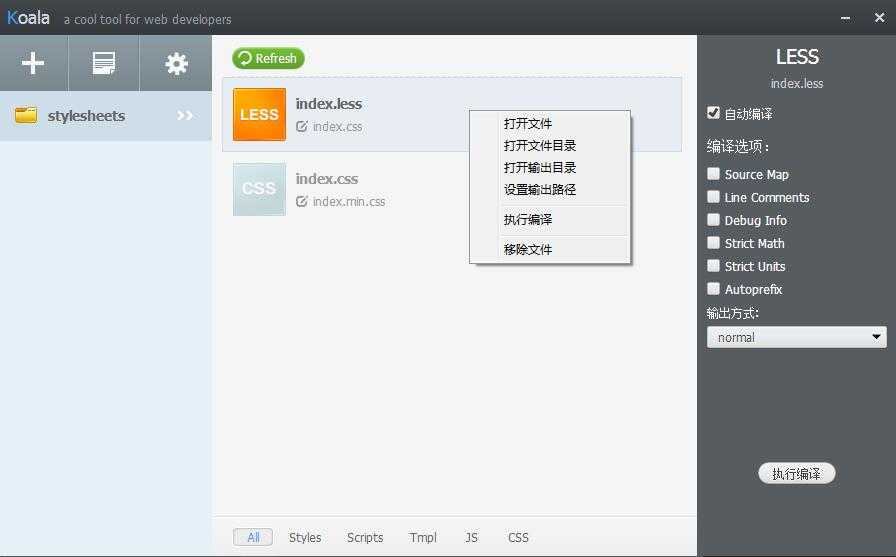Select the index.css file name row

tap(327, 179)
